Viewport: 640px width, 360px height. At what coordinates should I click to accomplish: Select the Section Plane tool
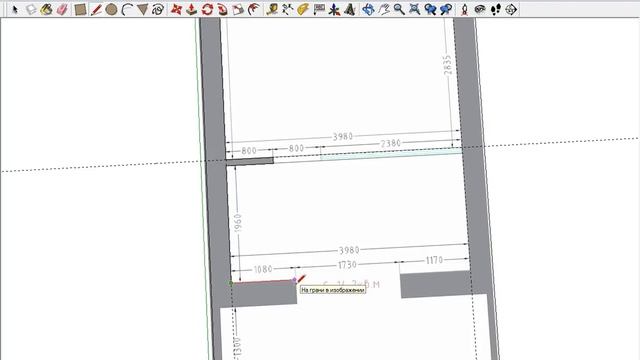click(x=511, y=9)
